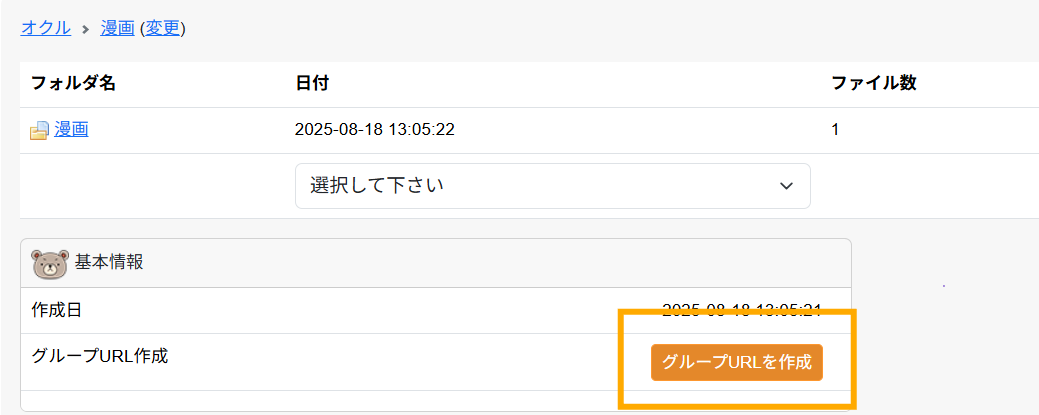The height and width of the screenshot is (415, 1039).
Task: Select the フォルダ名 column header
Action: point(74,84)
